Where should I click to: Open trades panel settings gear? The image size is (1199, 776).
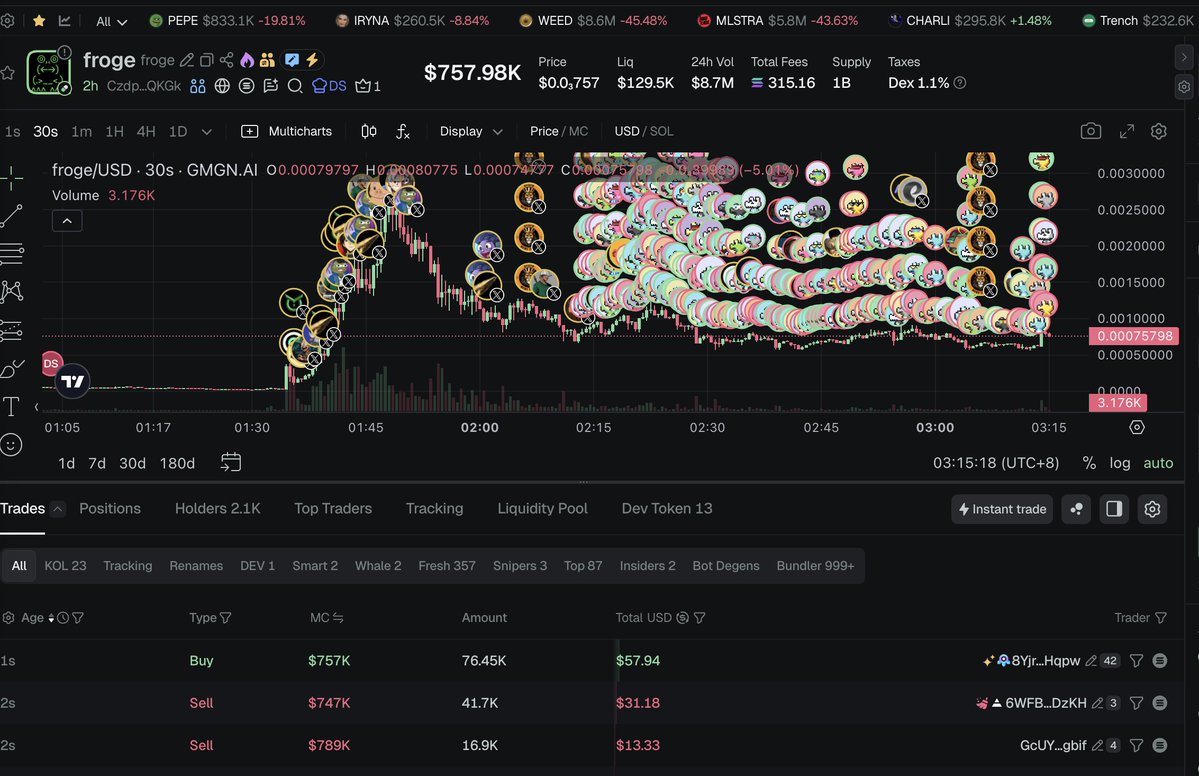[1152, 509]
